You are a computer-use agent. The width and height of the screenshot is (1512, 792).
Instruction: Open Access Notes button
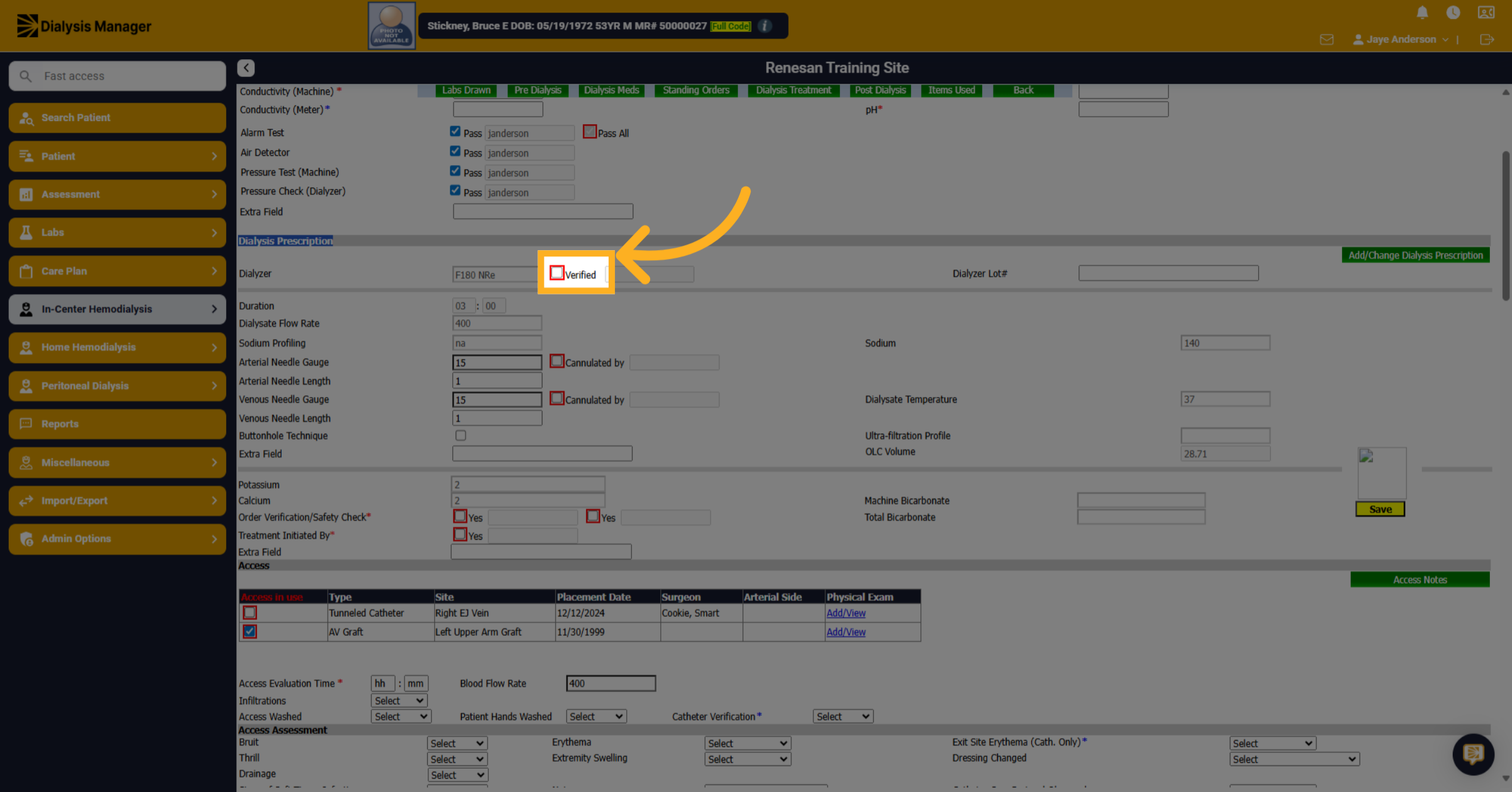1420,580
